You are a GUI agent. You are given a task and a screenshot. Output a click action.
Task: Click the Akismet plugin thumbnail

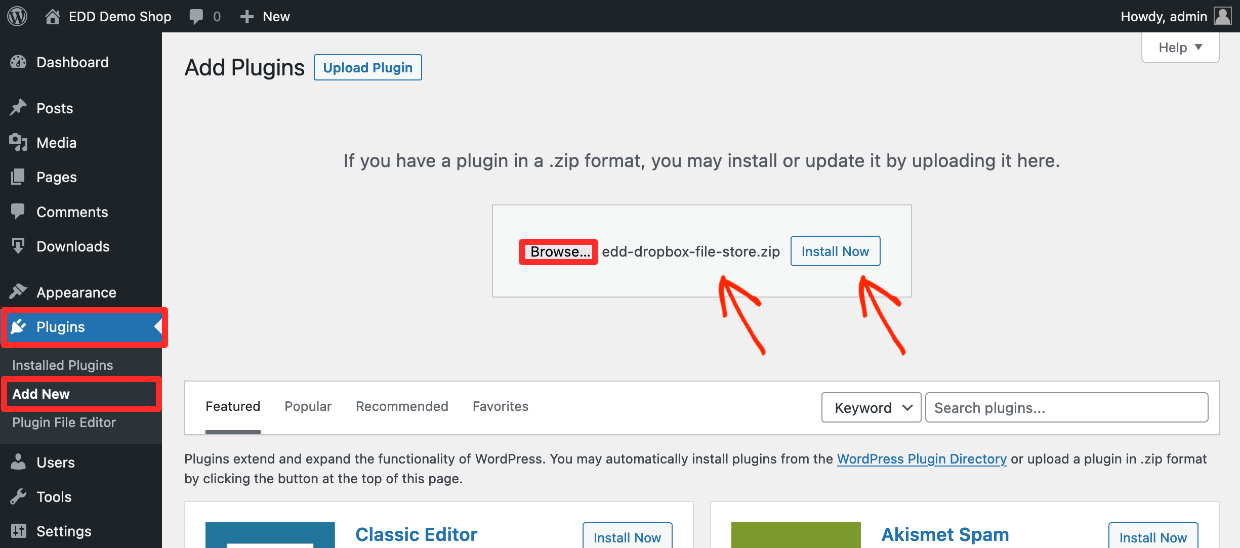[x=796, y=535]
